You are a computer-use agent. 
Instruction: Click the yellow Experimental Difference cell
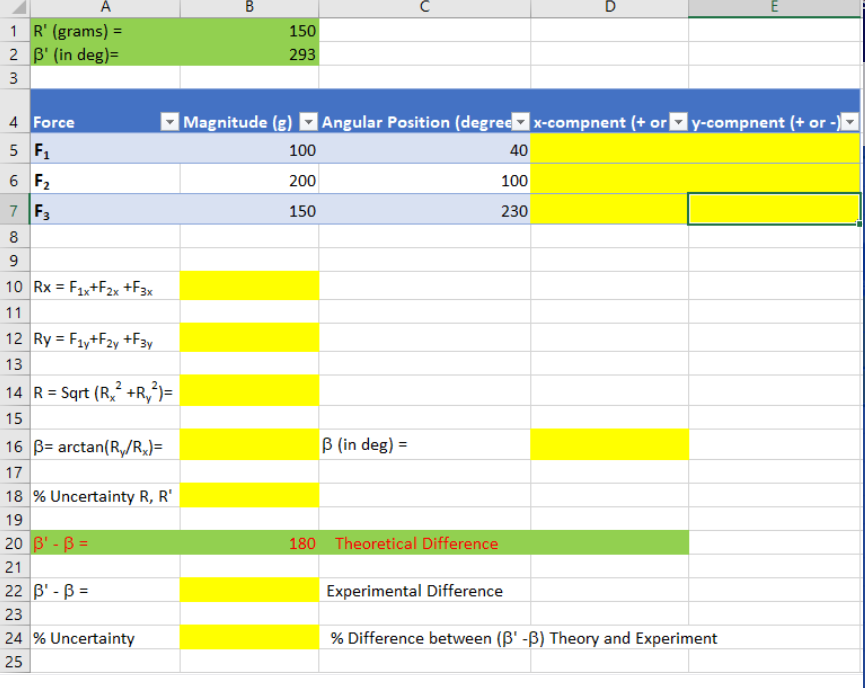click(x=250, y=591)
